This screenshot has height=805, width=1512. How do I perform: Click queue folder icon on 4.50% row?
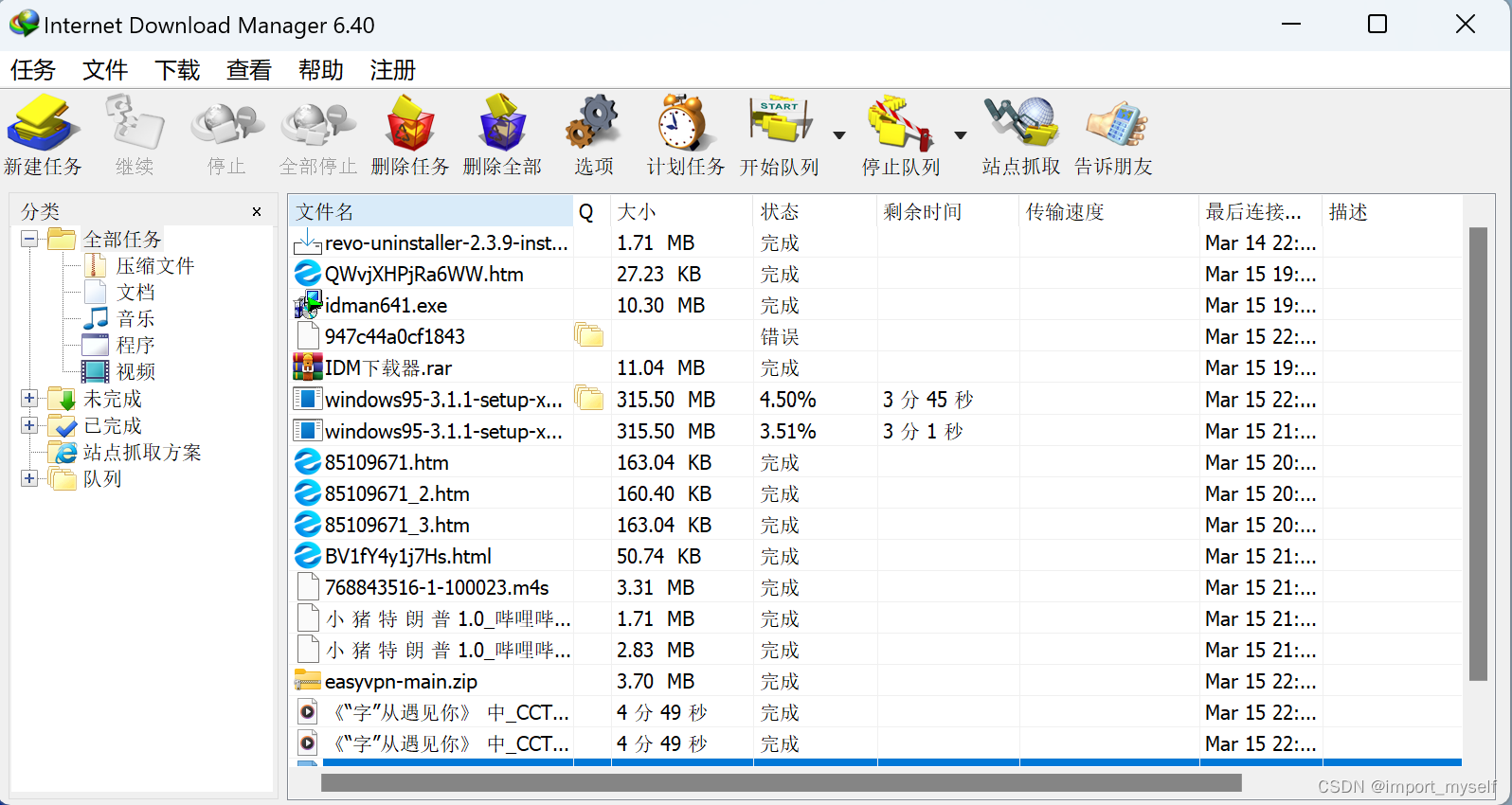[588, 398]
